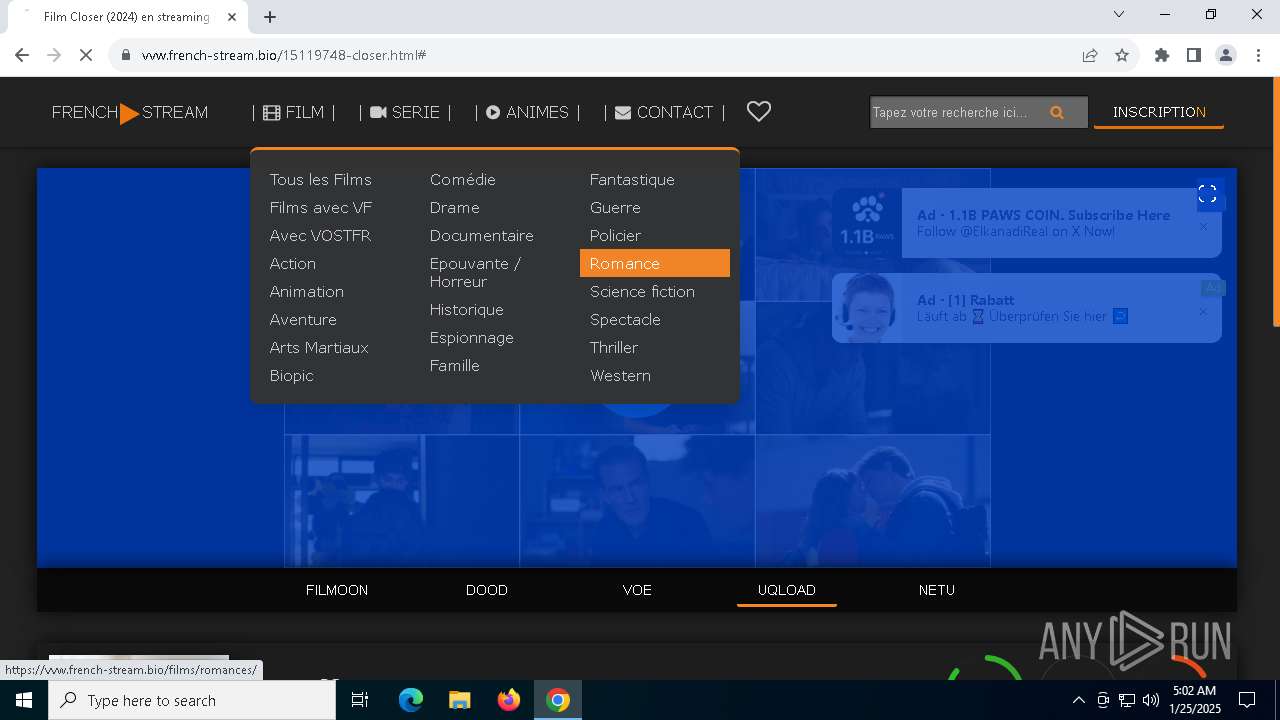The width and height of the screenshot is (1280, 720).
Task: Switch to the FILMOON player tab
Action: tap(337, 590)
